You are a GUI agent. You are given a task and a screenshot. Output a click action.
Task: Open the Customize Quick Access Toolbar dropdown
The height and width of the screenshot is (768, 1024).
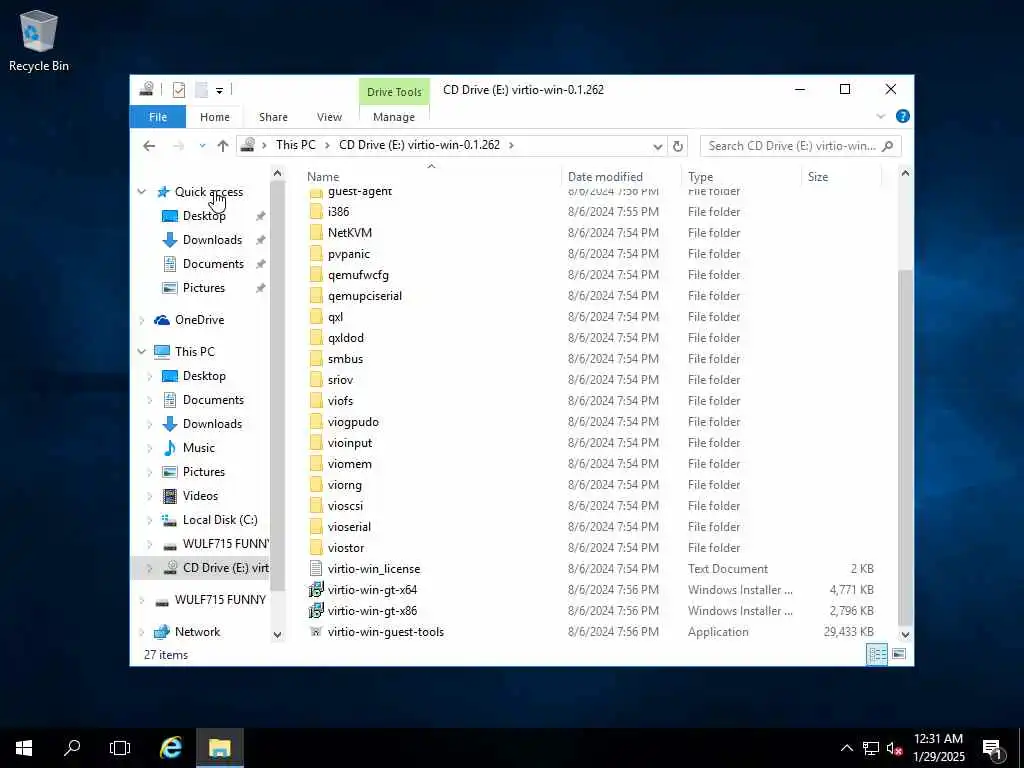click(x=219, y=90)
